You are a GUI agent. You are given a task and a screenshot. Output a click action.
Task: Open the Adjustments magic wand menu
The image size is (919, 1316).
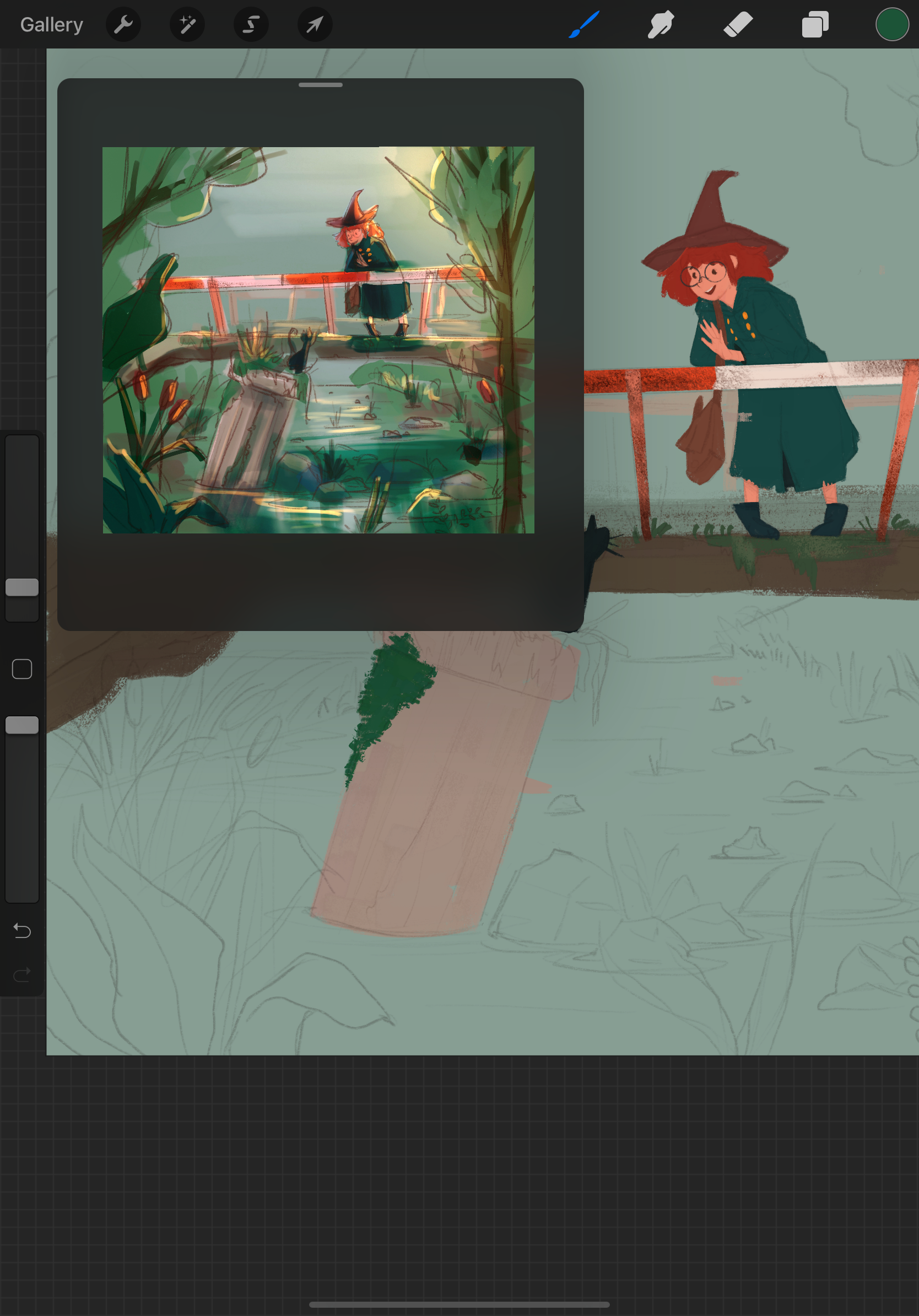tap(187, 25)
